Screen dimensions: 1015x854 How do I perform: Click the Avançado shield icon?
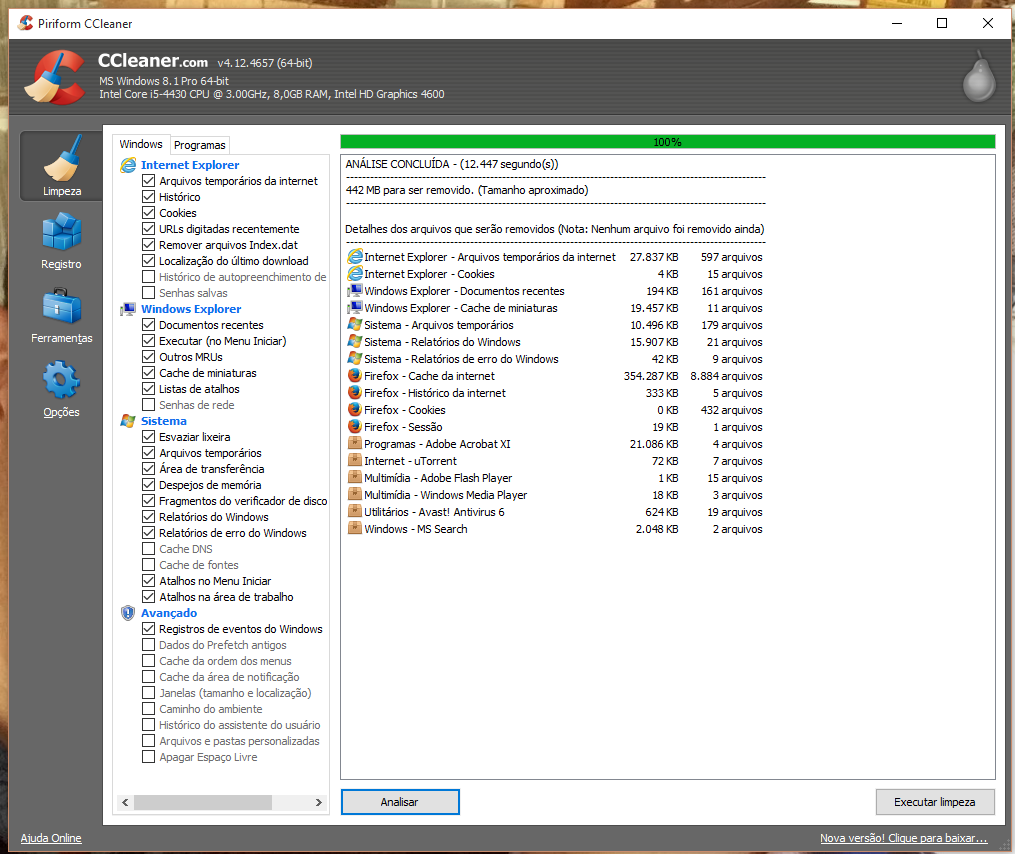[128, 613]
